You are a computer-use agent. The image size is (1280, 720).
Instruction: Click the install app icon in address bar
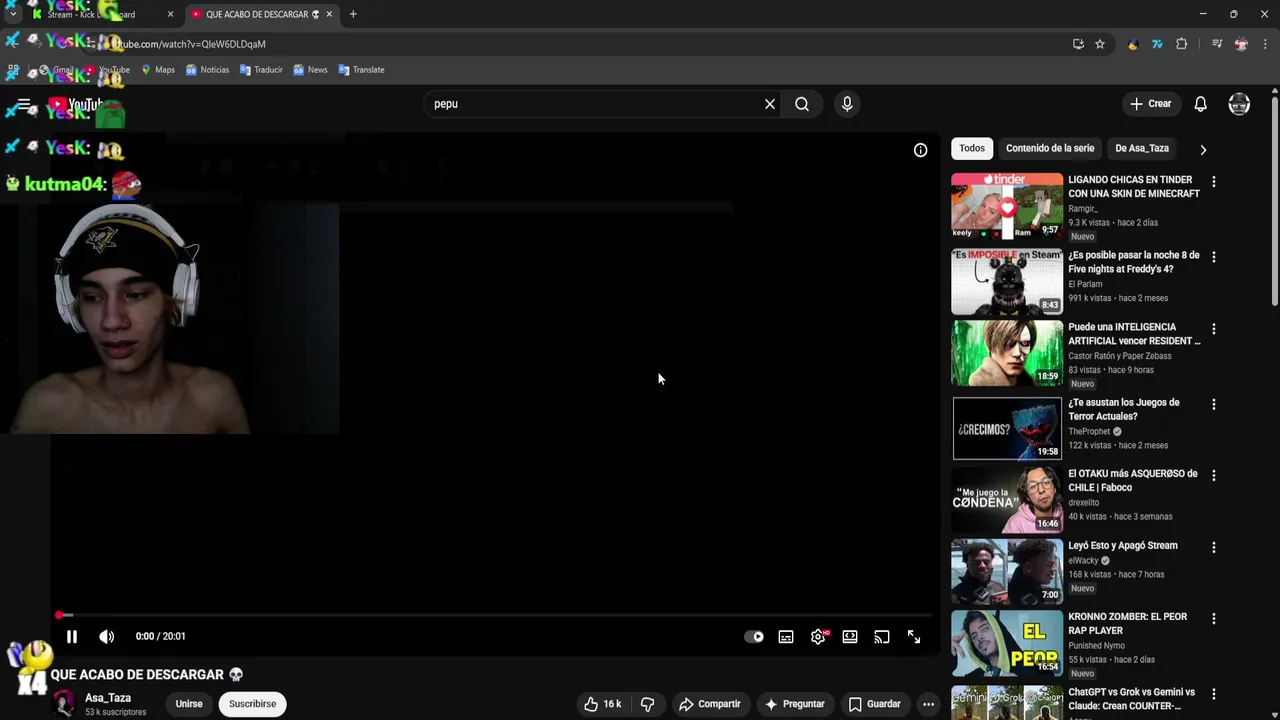(1078, 44)
